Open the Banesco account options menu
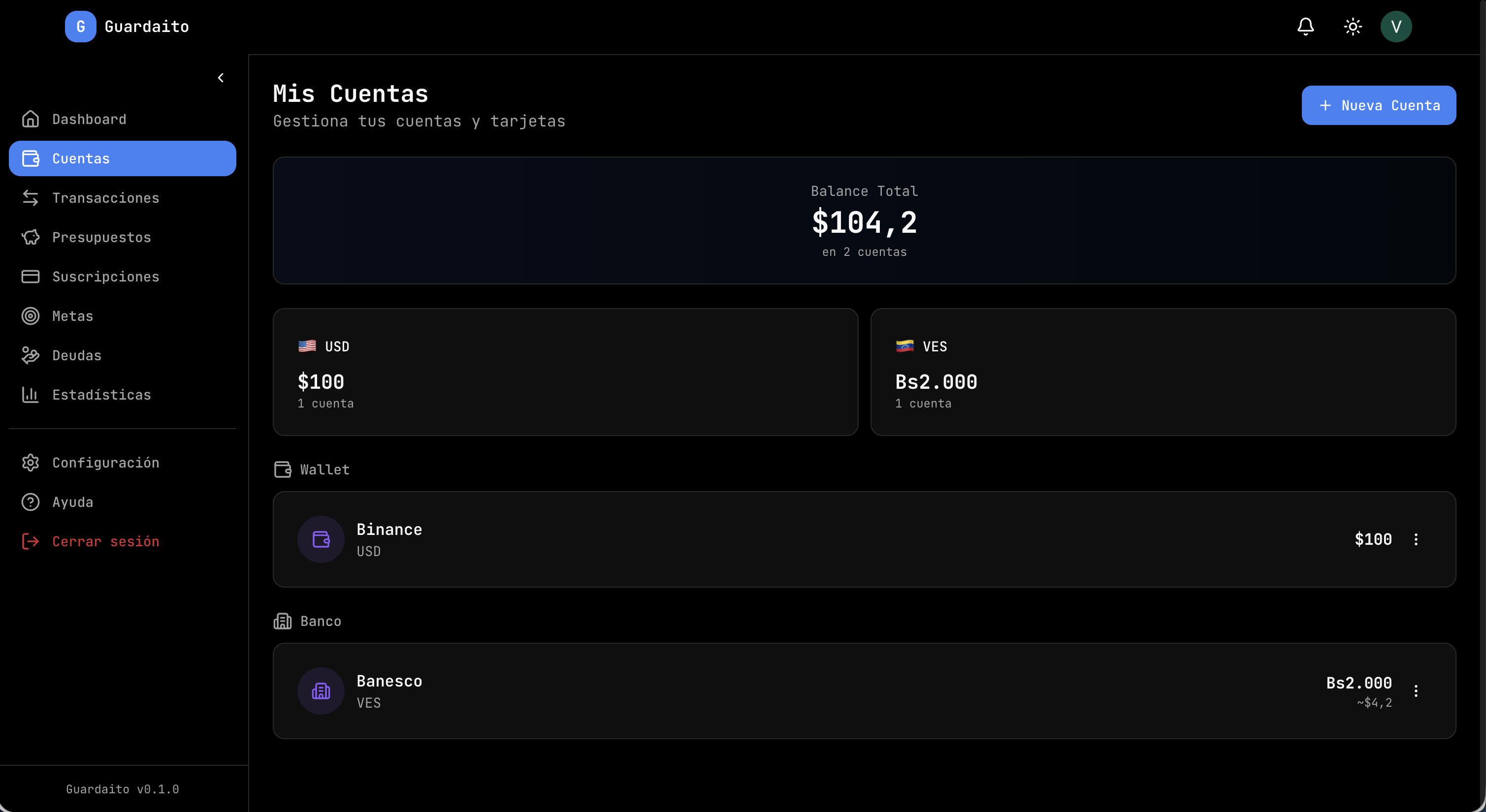Viewport: 1486px width, 812px height. point(1417,691)
